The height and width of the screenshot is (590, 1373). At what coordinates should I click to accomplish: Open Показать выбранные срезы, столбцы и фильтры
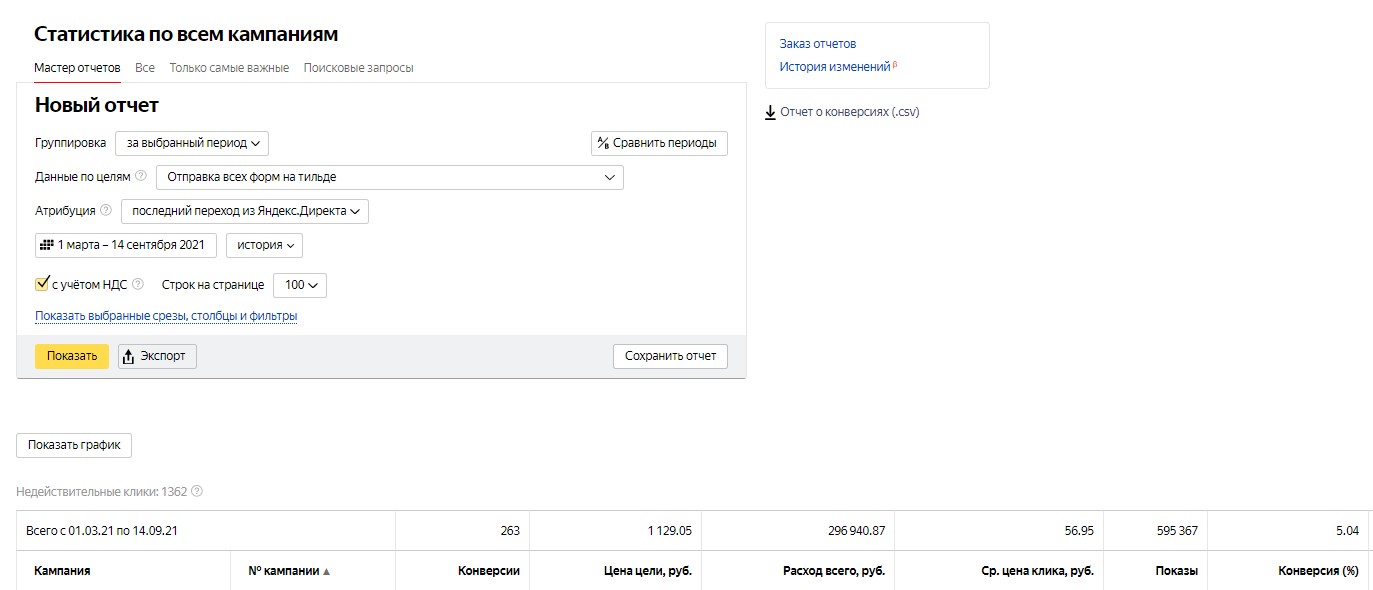point(166,316)
